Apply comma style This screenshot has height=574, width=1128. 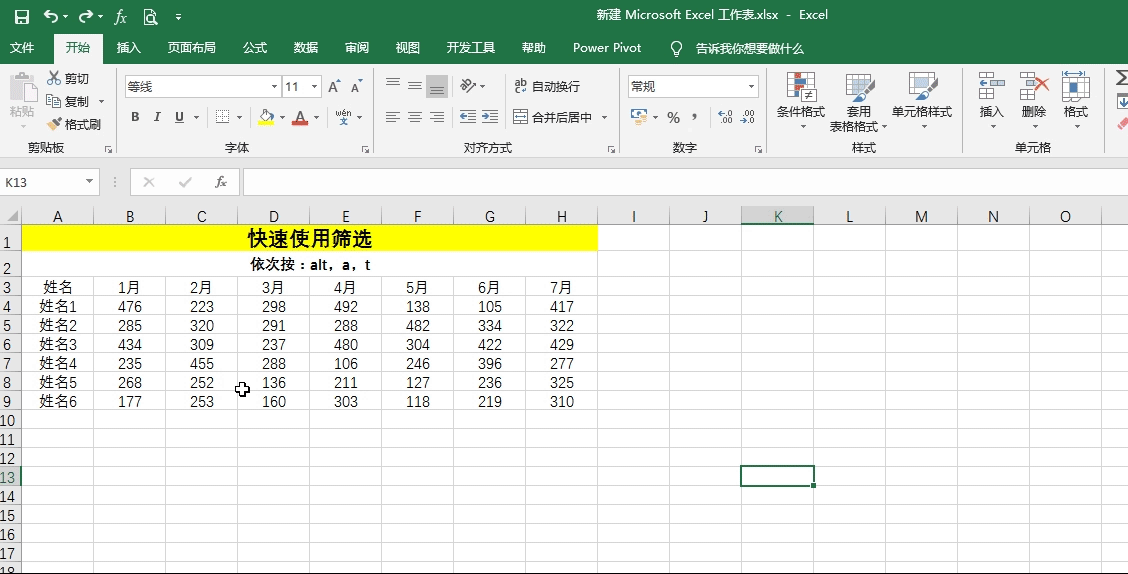[x=694, y=117]
